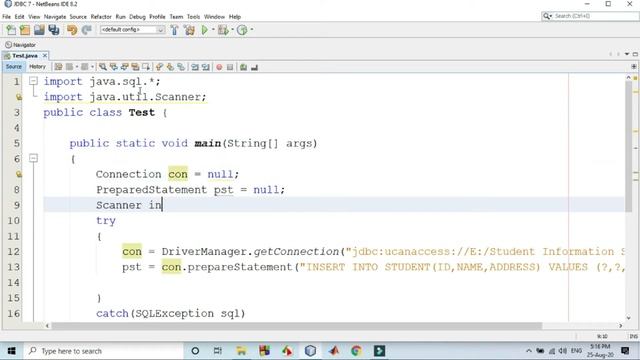Click the Find Selection magnifier icon
Screen dimensions: 640x360
coord(103,67)
